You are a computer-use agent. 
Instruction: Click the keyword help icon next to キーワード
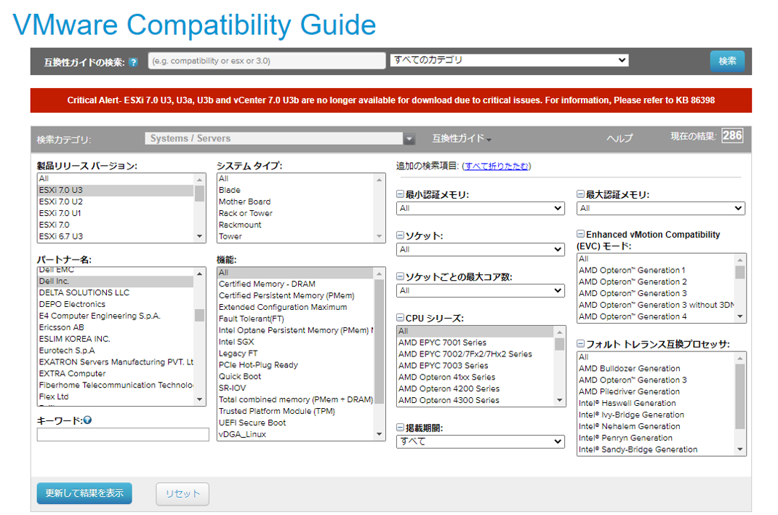point(87,420)
